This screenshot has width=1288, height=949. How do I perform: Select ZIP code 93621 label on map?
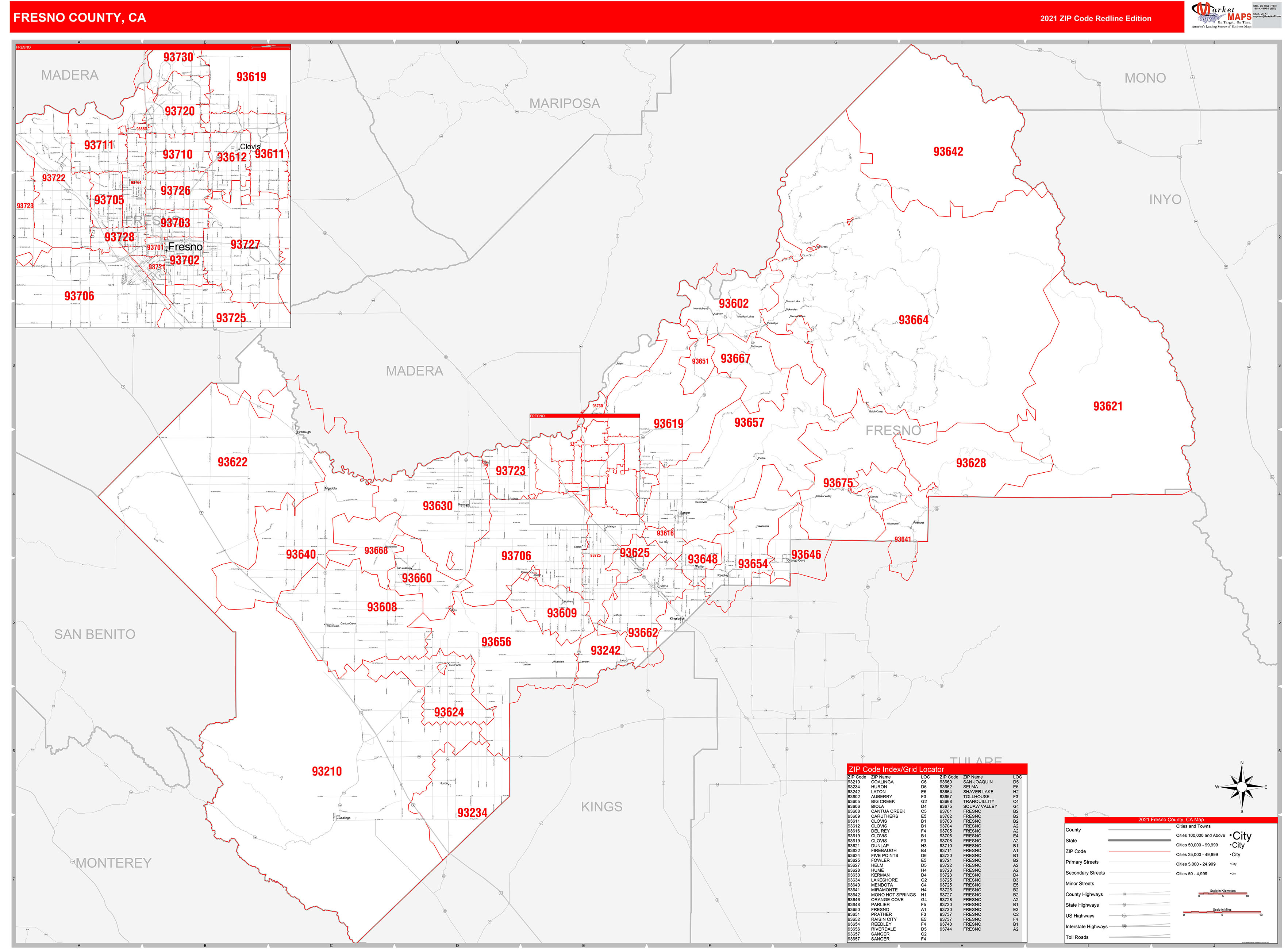pyautogui.click(x=1107, y=406)
